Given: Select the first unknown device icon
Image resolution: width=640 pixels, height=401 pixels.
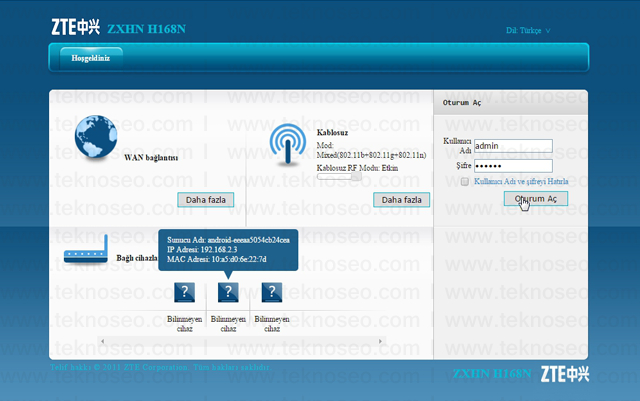Looking at the screenshot, I should click(184, 292).
